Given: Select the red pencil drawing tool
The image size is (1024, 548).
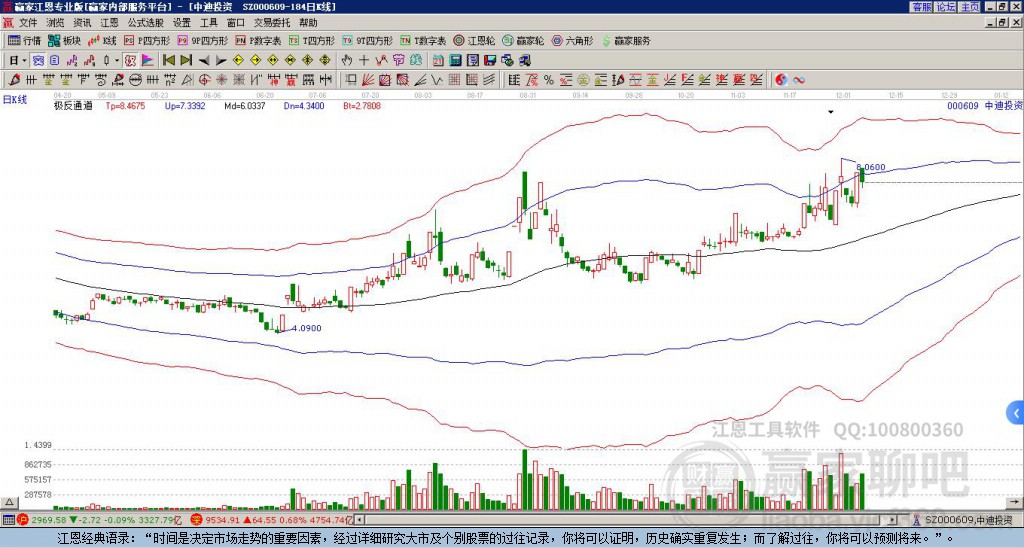Looking at the screenshot, I should click(x=14, y=80).
